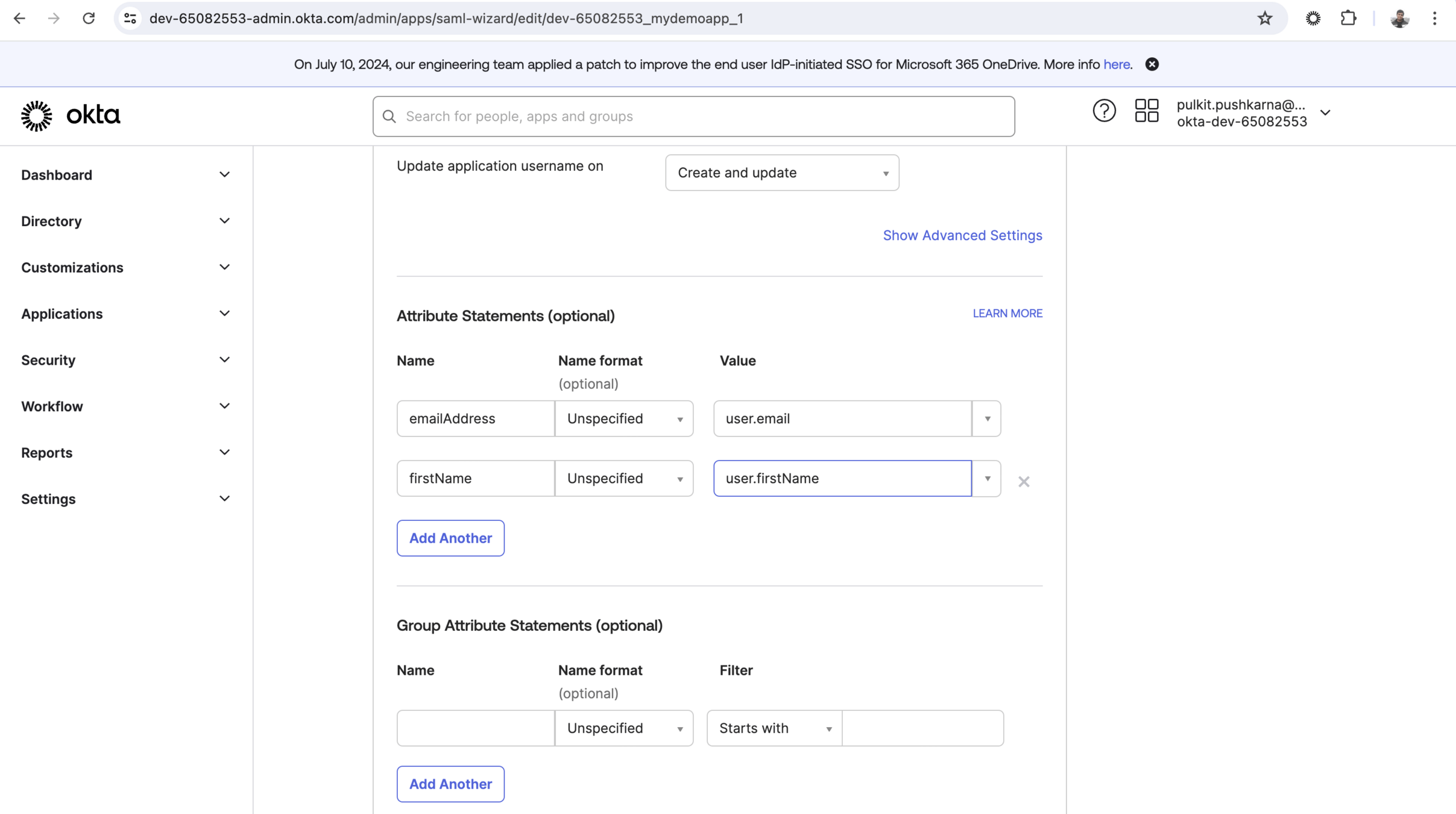Bookmark this page with the star icon
This screenshot has width=1456, height=814.
[1264, 19]
